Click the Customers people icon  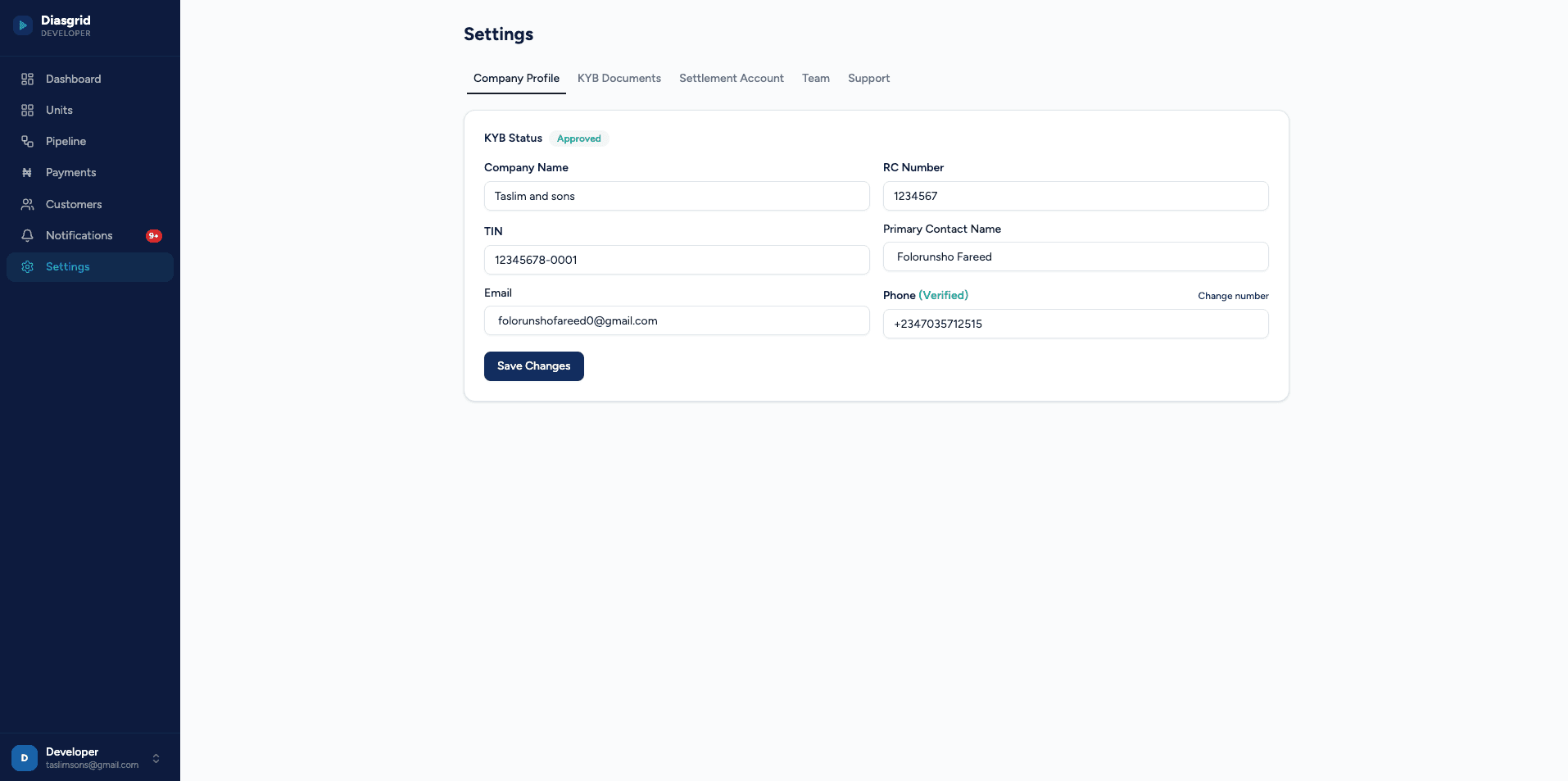(27, 204)
